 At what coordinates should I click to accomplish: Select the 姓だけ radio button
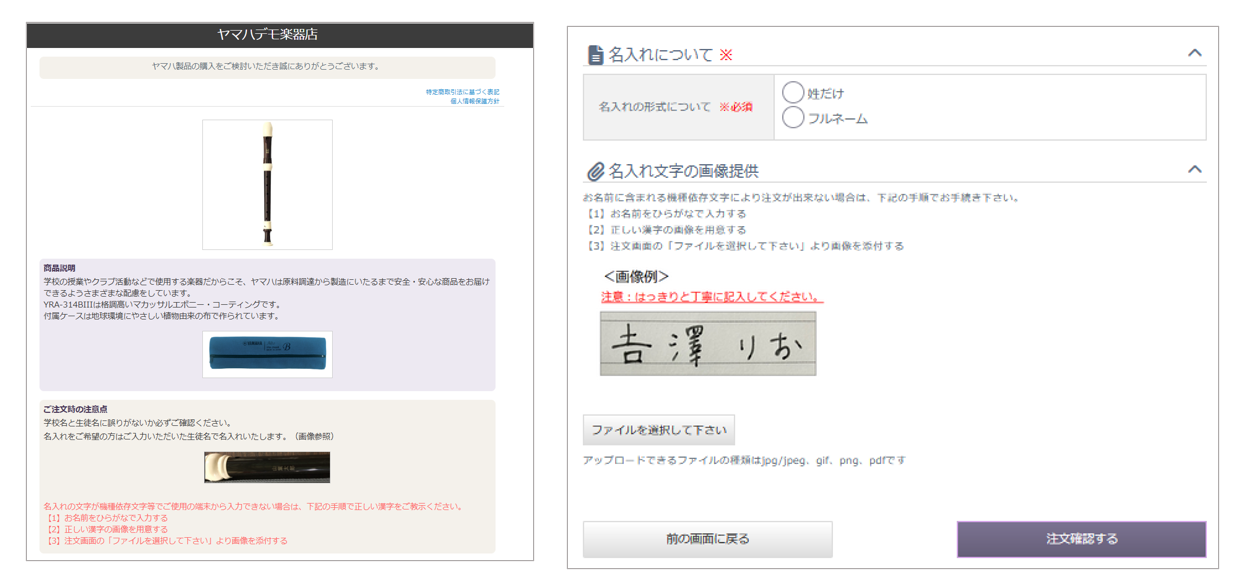click(793, 92)
